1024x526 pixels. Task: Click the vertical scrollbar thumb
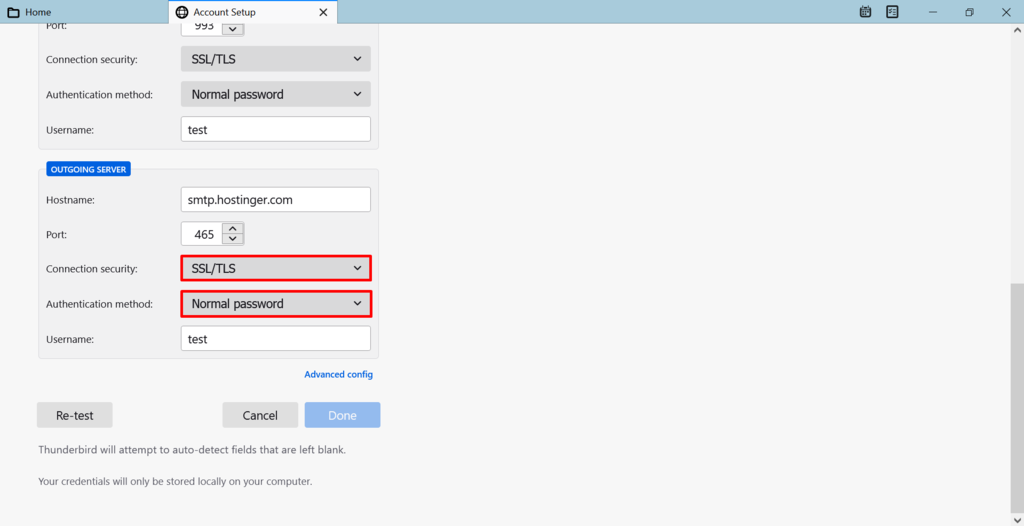point(1017,400)
